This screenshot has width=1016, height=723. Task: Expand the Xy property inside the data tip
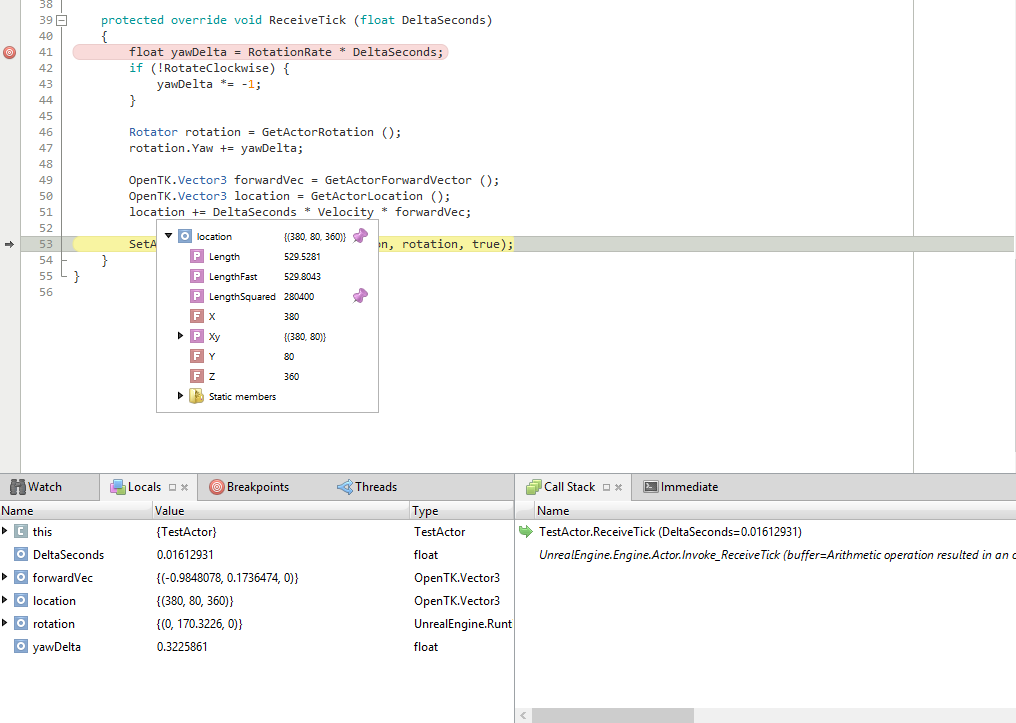point(180,336)
